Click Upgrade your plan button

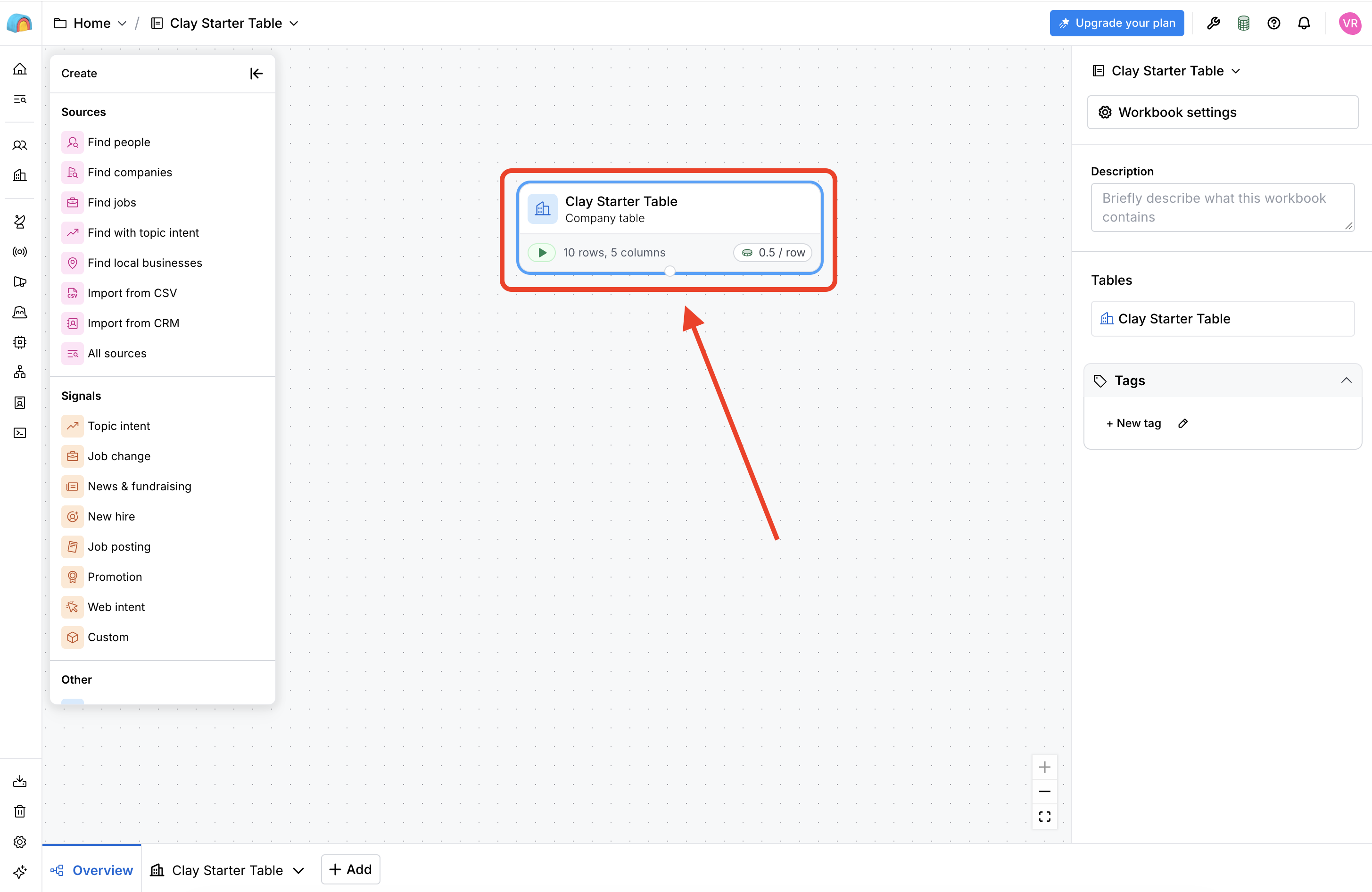1116,23
